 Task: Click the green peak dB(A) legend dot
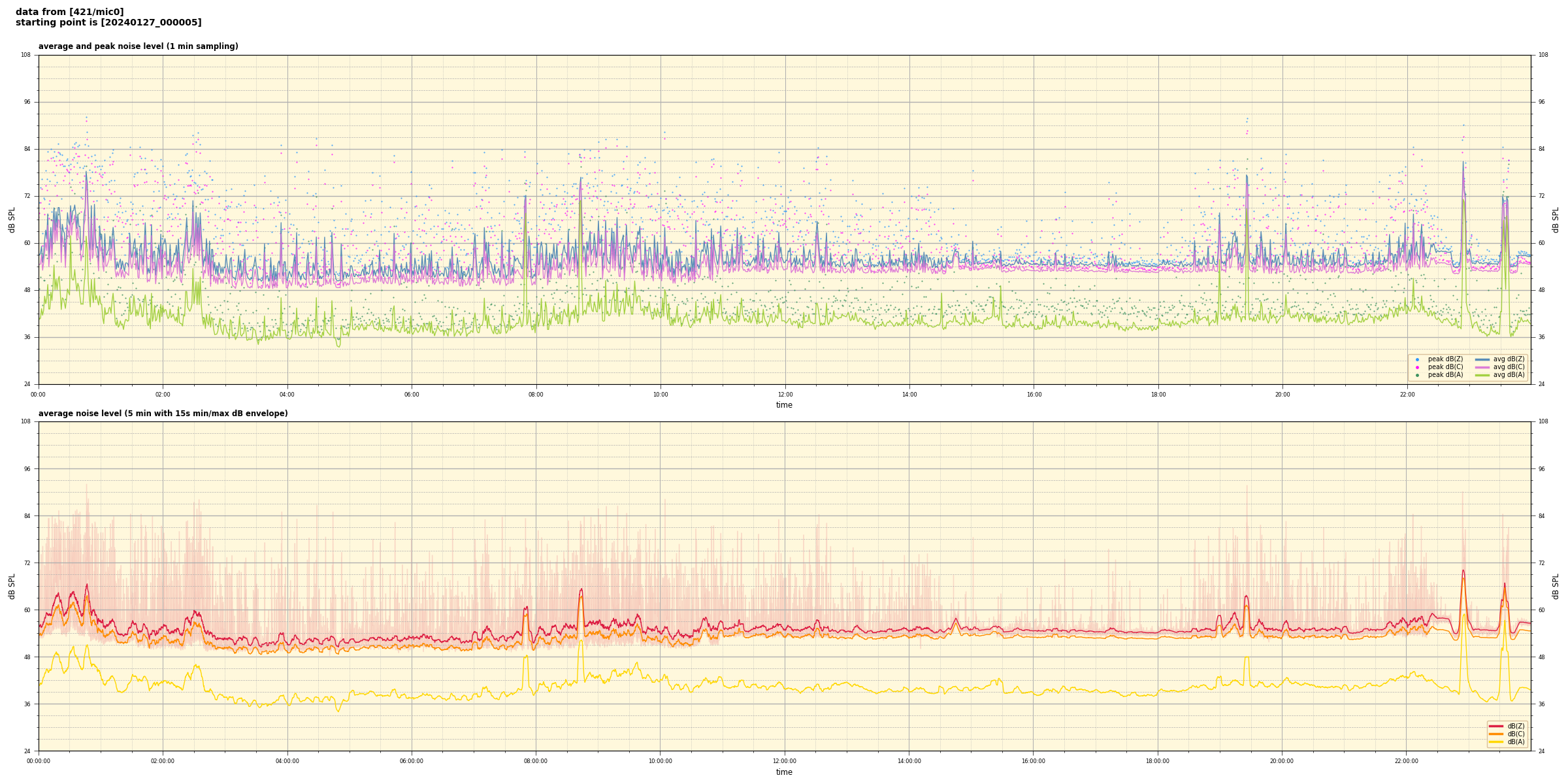pyautogui.click(x=1417, y=375)
